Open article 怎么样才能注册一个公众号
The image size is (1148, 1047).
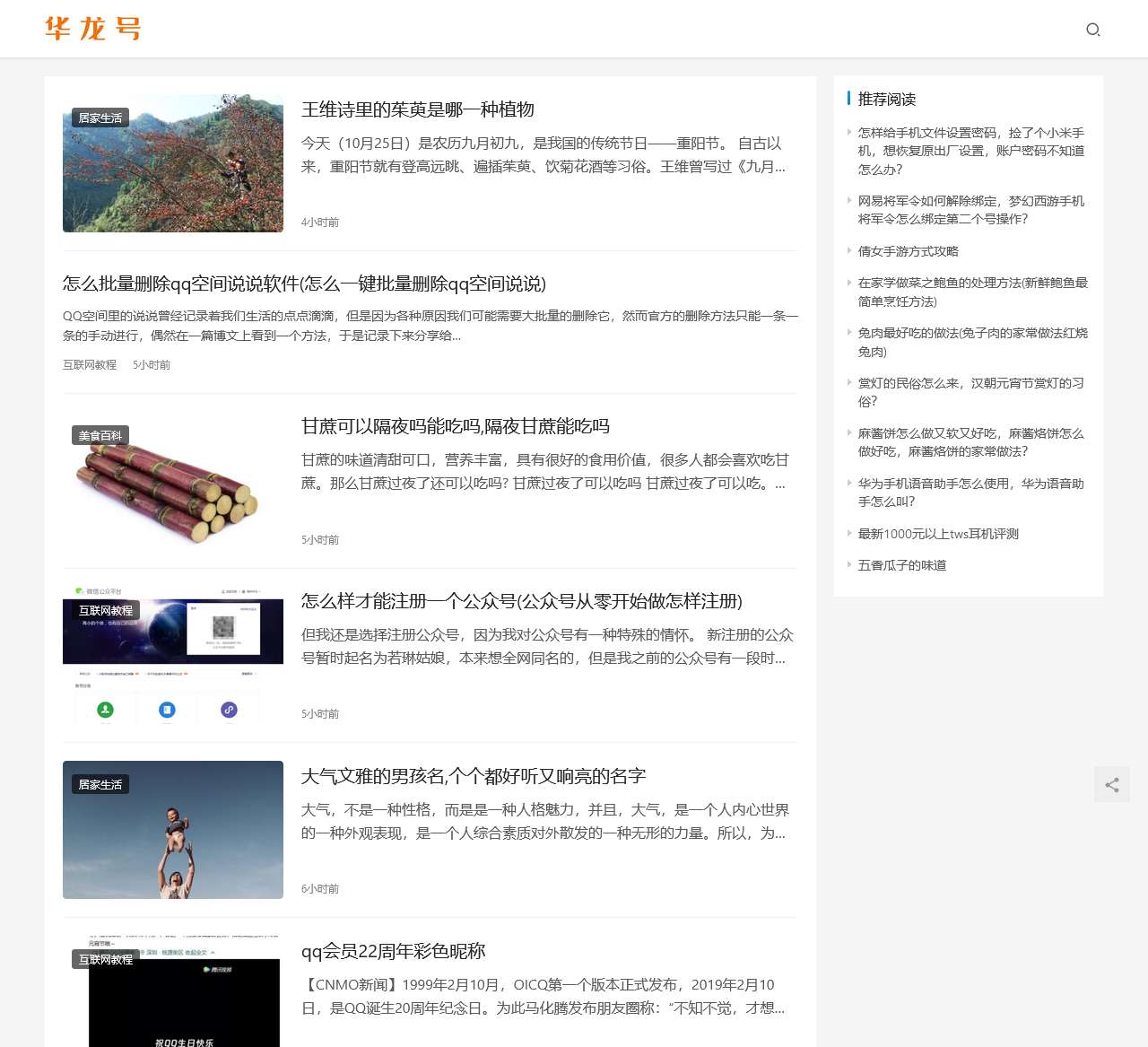(522, 601)
